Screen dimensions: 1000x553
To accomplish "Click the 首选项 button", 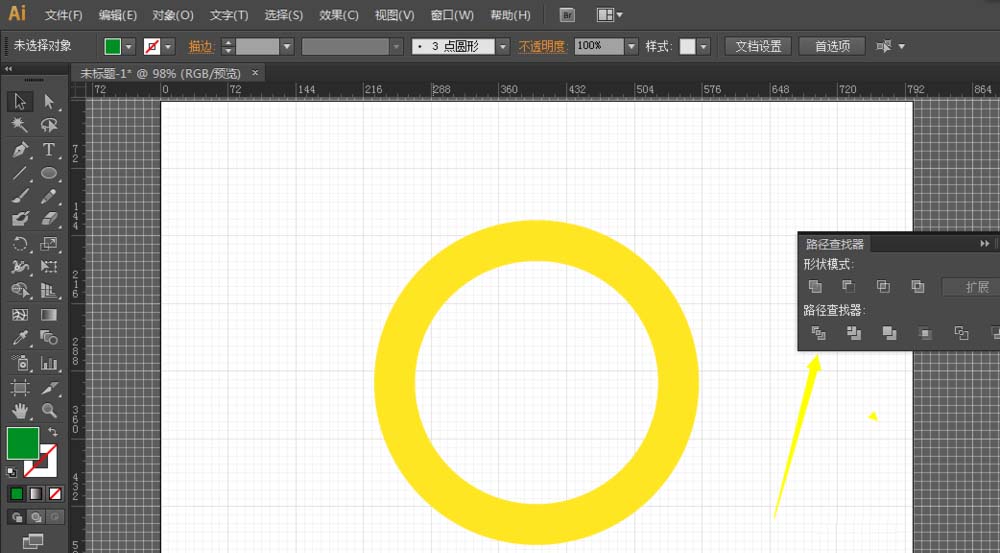I will click(832, 46).
